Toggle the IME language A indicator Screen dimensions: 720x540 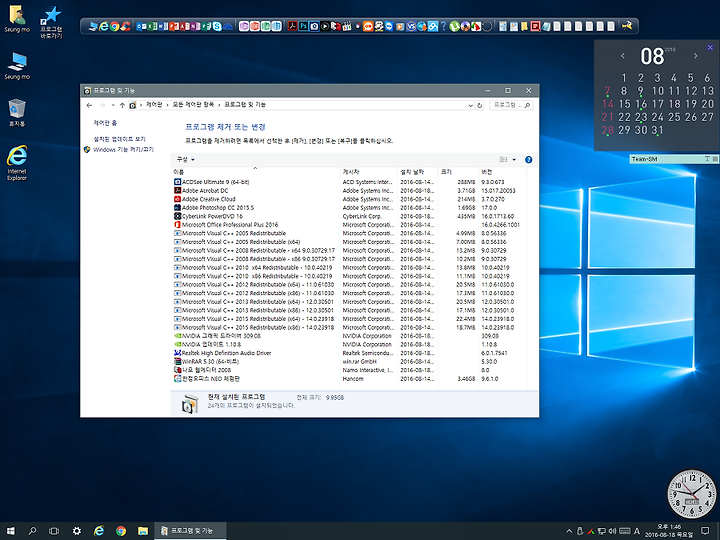pyautogui.click(x=637, y=531)
